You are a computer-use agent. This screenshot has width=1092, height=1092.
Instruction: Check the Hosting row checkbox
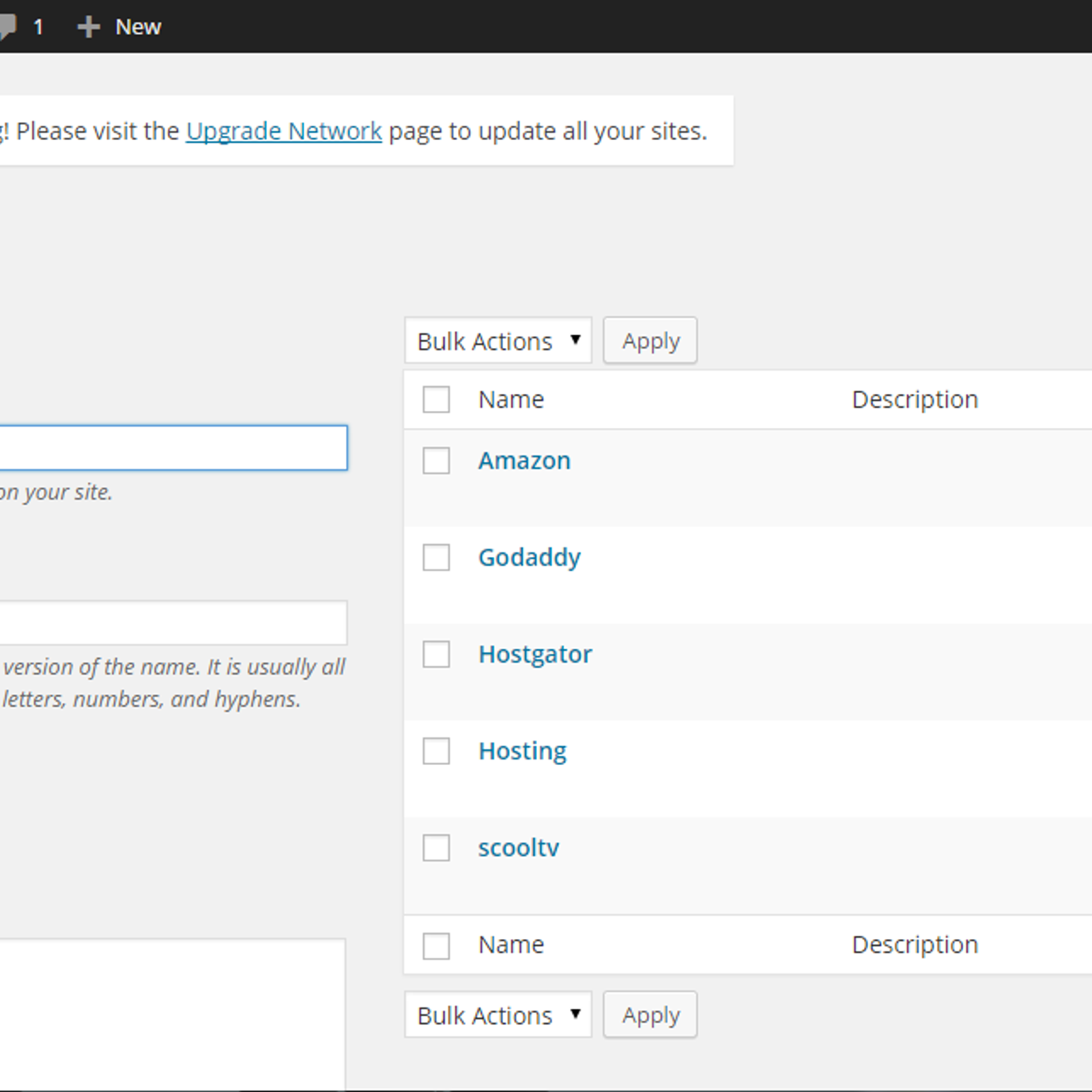click(436, 751)
